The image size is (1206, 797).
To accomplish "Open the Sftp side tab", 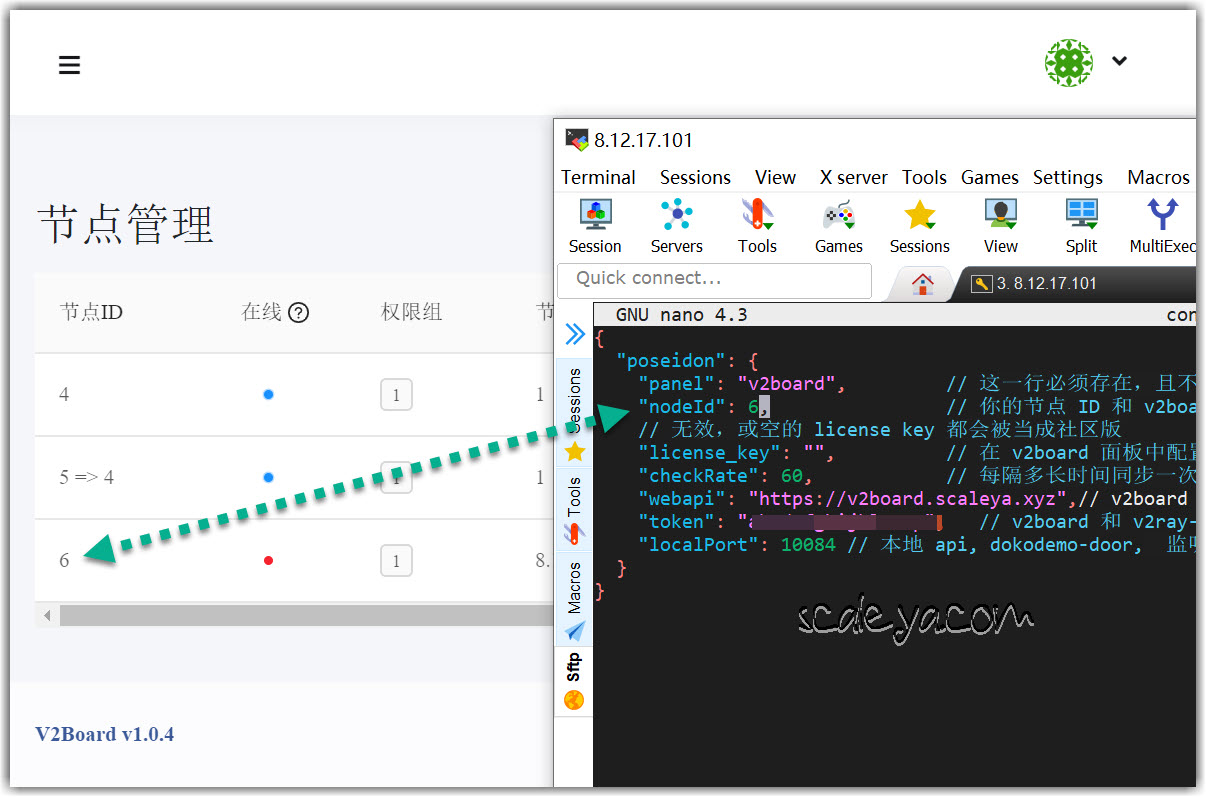I will coord(574,680).
